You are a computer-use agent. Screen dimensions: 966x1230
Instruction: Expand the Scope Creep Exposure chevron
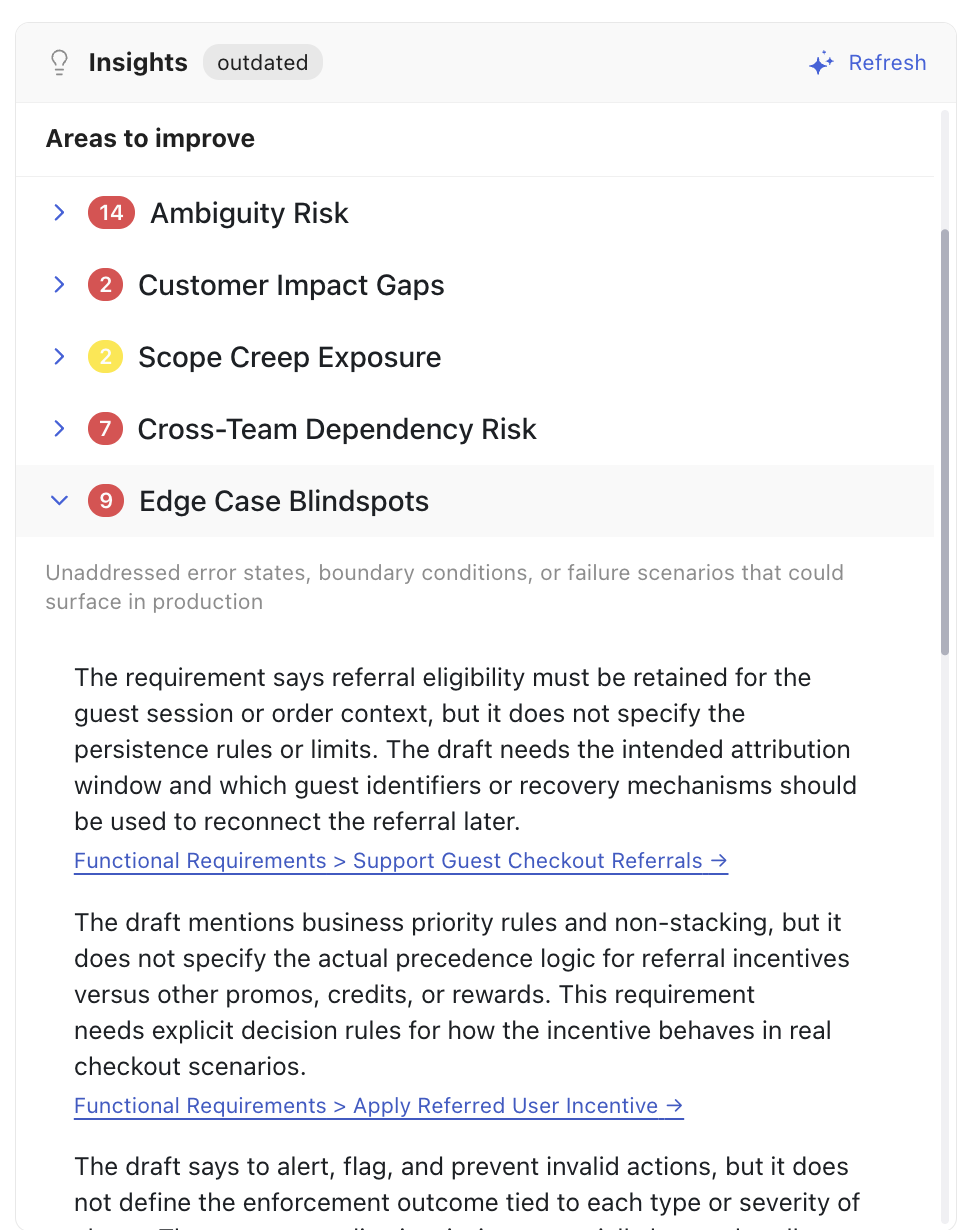tap(59, 357)
